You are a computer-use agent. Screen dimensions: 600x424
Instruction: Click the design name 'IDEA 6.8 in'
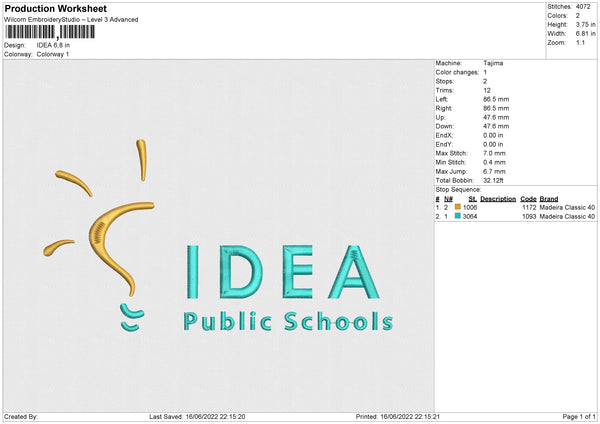(53, 45)
